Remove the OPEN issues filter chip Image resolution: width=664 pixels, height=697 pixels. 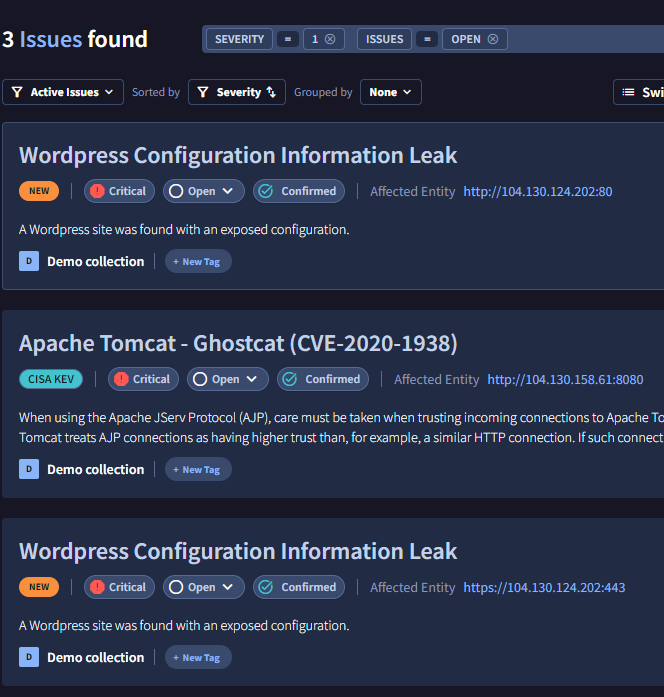tap(492, 40)
